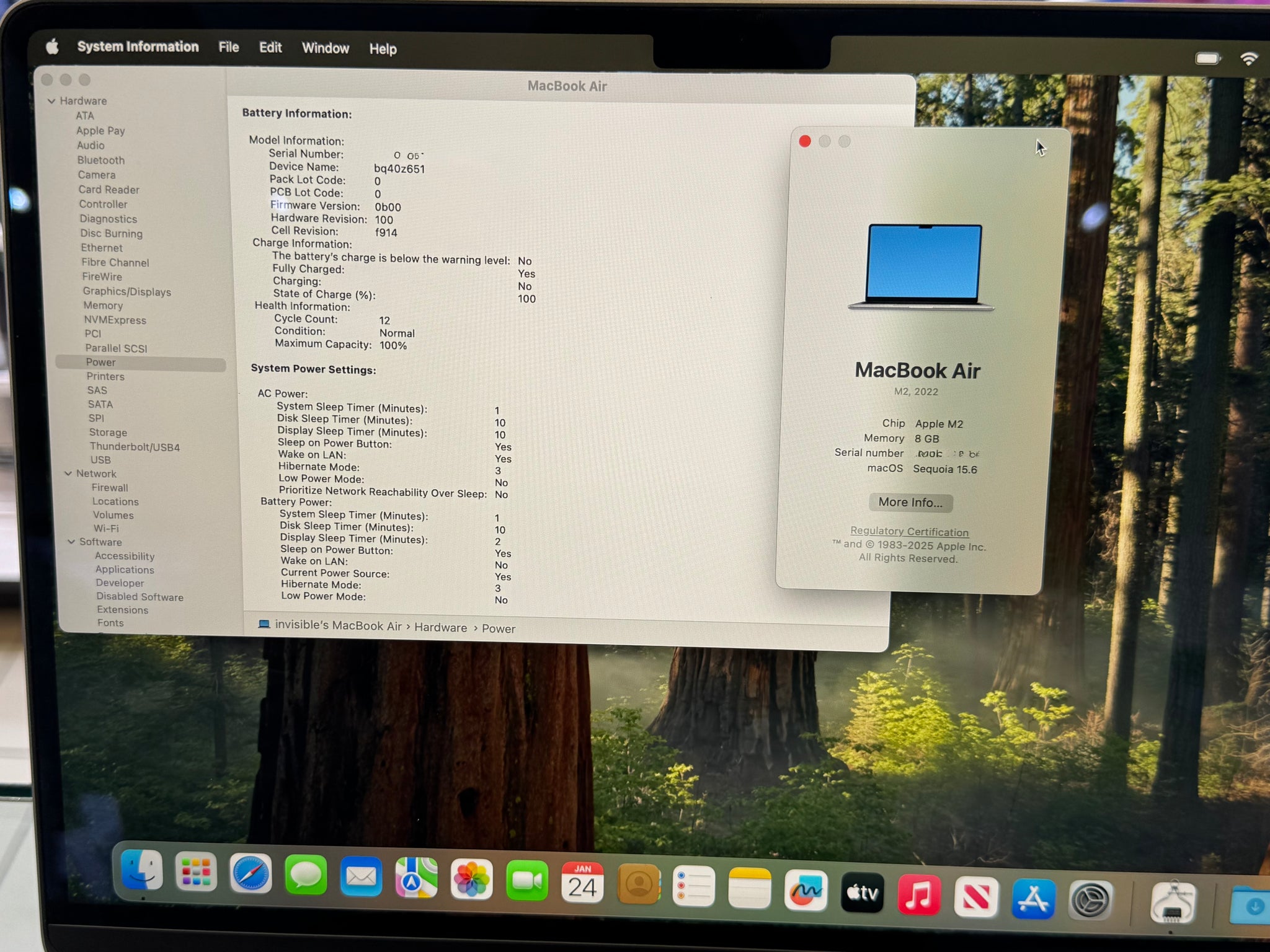Close the About MacBook Air window

click(x=805, y=141)
